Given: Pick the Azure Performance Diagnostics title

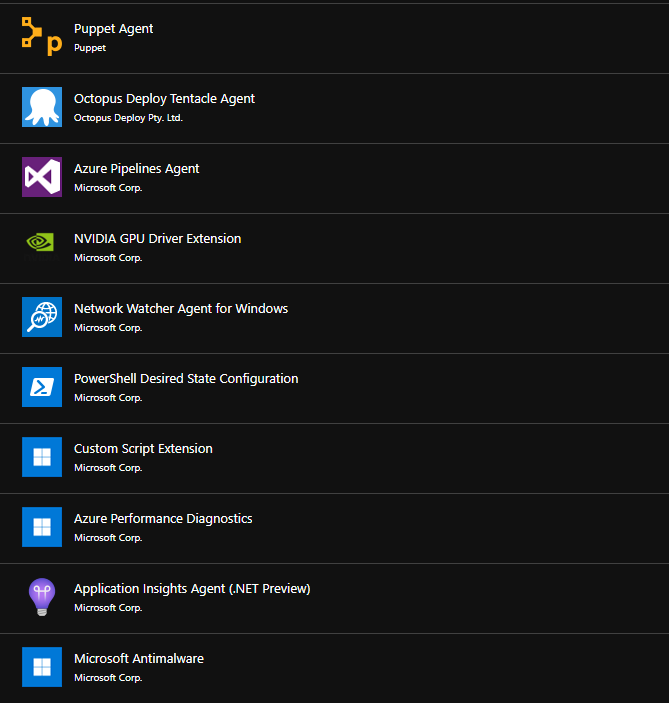Looking at the screenshot, I should [x=163, y=518].
